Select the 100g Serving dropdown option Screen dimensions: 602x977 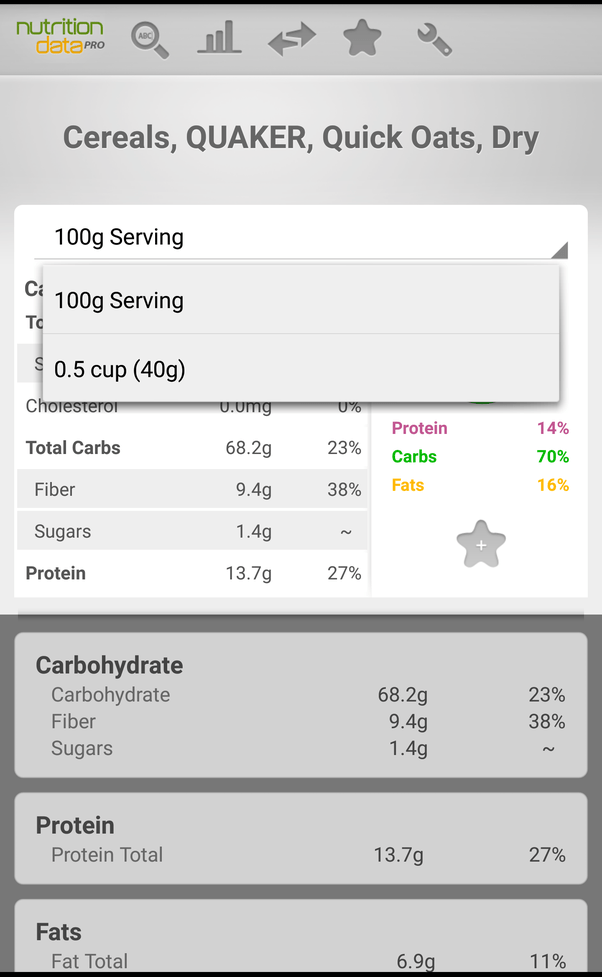click(301, 300)
